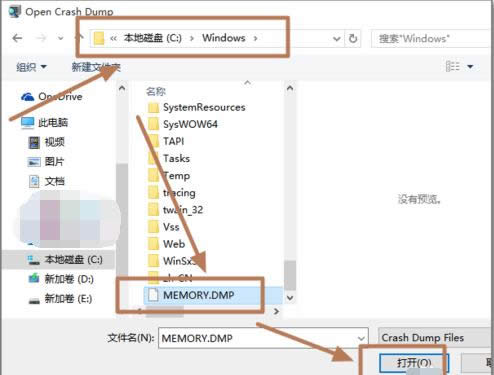
Task: Expand the view options dropdown arrow
Action: point(470,67)
